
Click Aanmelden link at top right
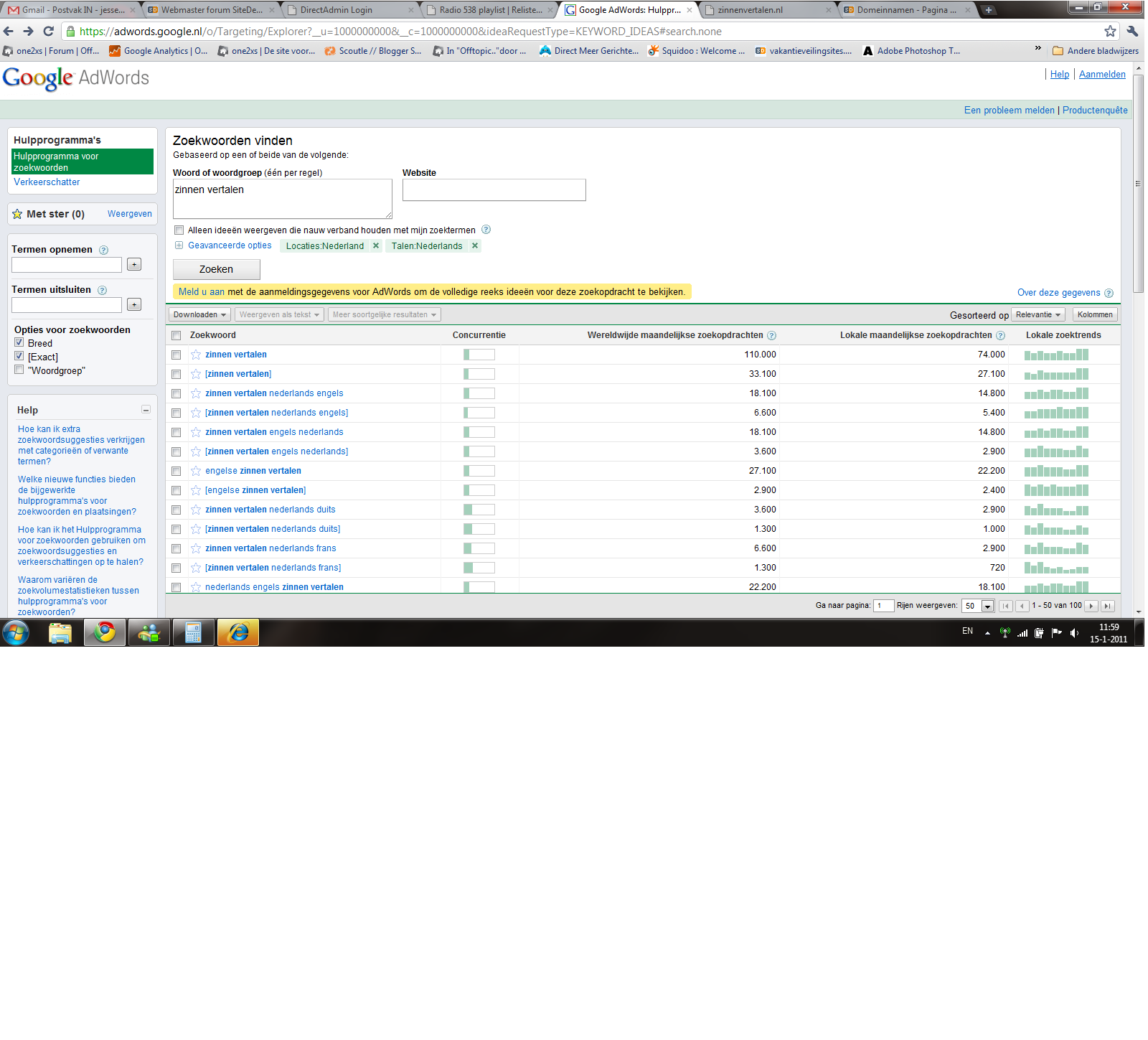1102,74
